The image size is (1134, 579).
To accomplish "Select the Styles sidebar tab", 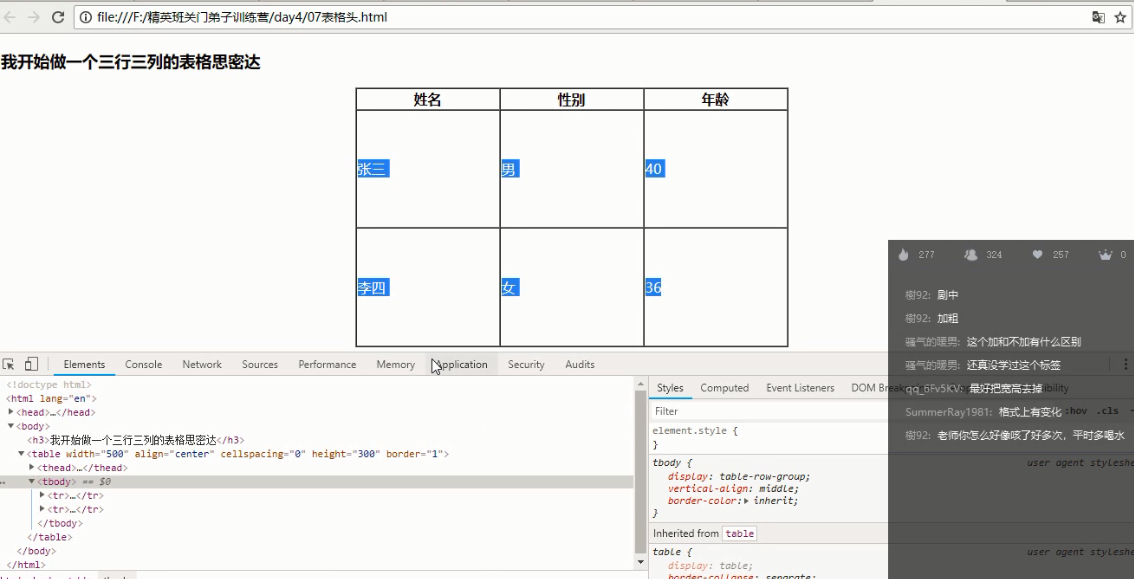I will (670, 388).
